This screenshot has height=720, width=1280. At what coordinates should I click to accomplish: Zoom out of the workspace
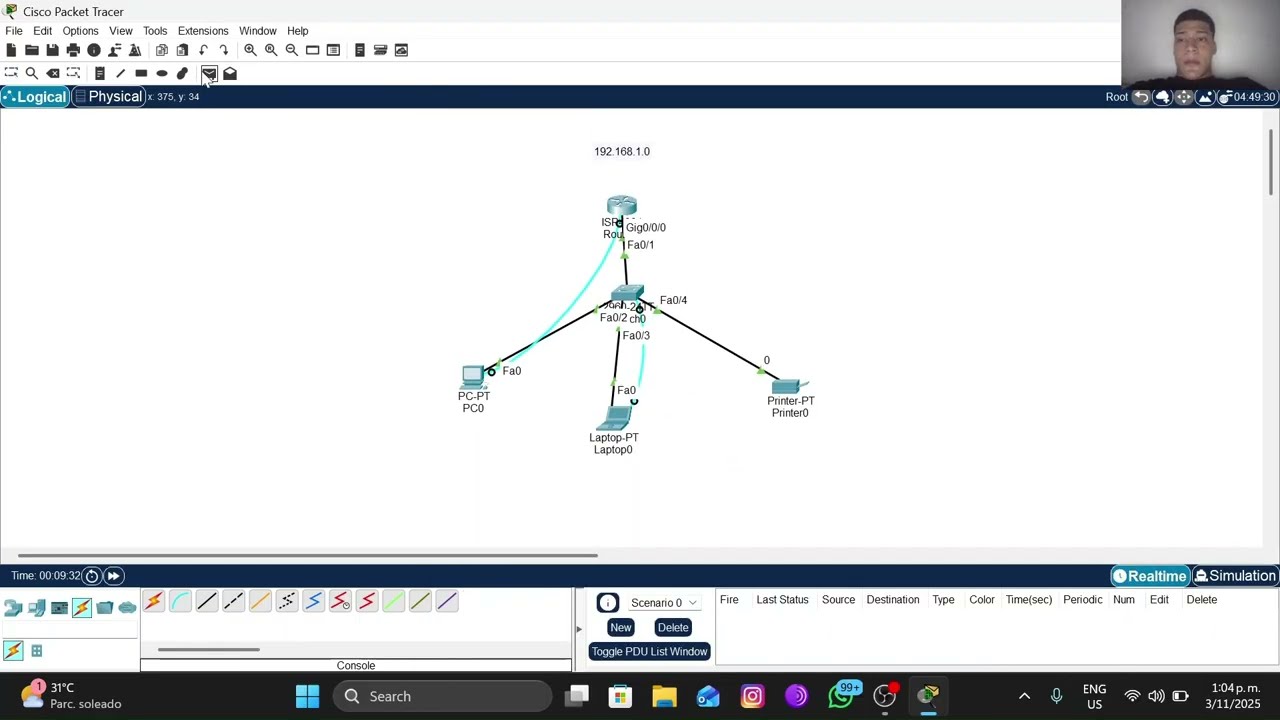coord(291,50)
